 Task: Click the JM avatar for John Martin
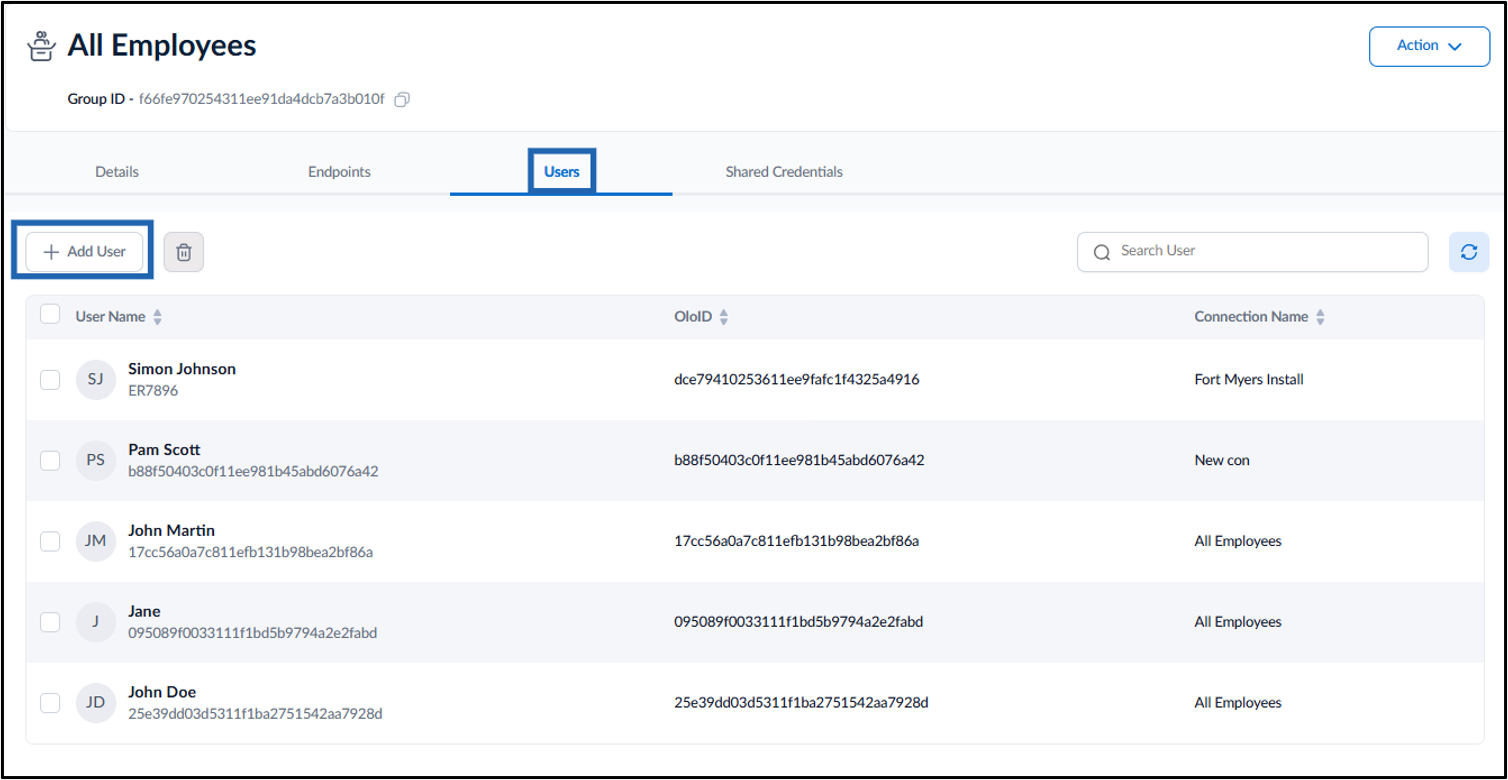coord(96,541)
